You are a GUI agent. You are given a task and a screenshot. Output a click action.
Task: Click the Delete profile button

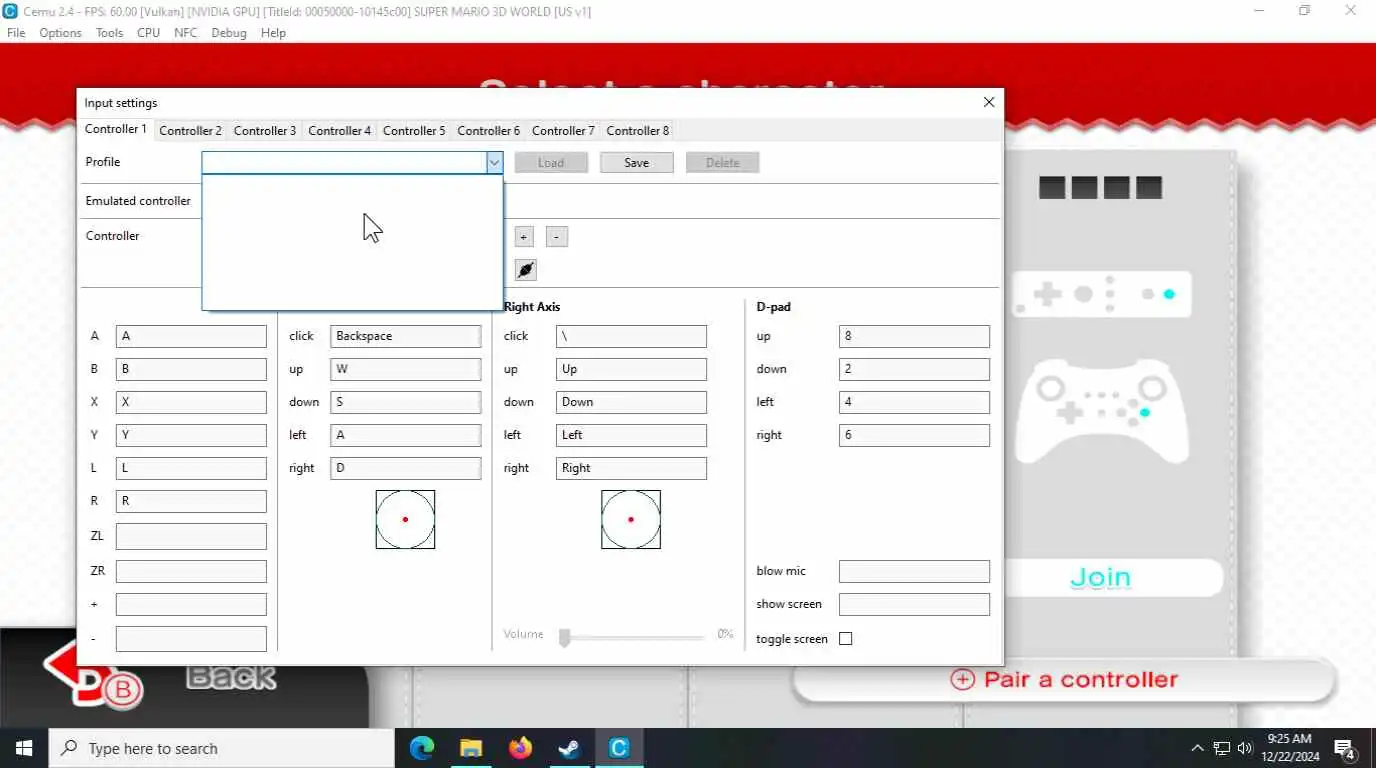pyautogui.click(x=723, y=162)
